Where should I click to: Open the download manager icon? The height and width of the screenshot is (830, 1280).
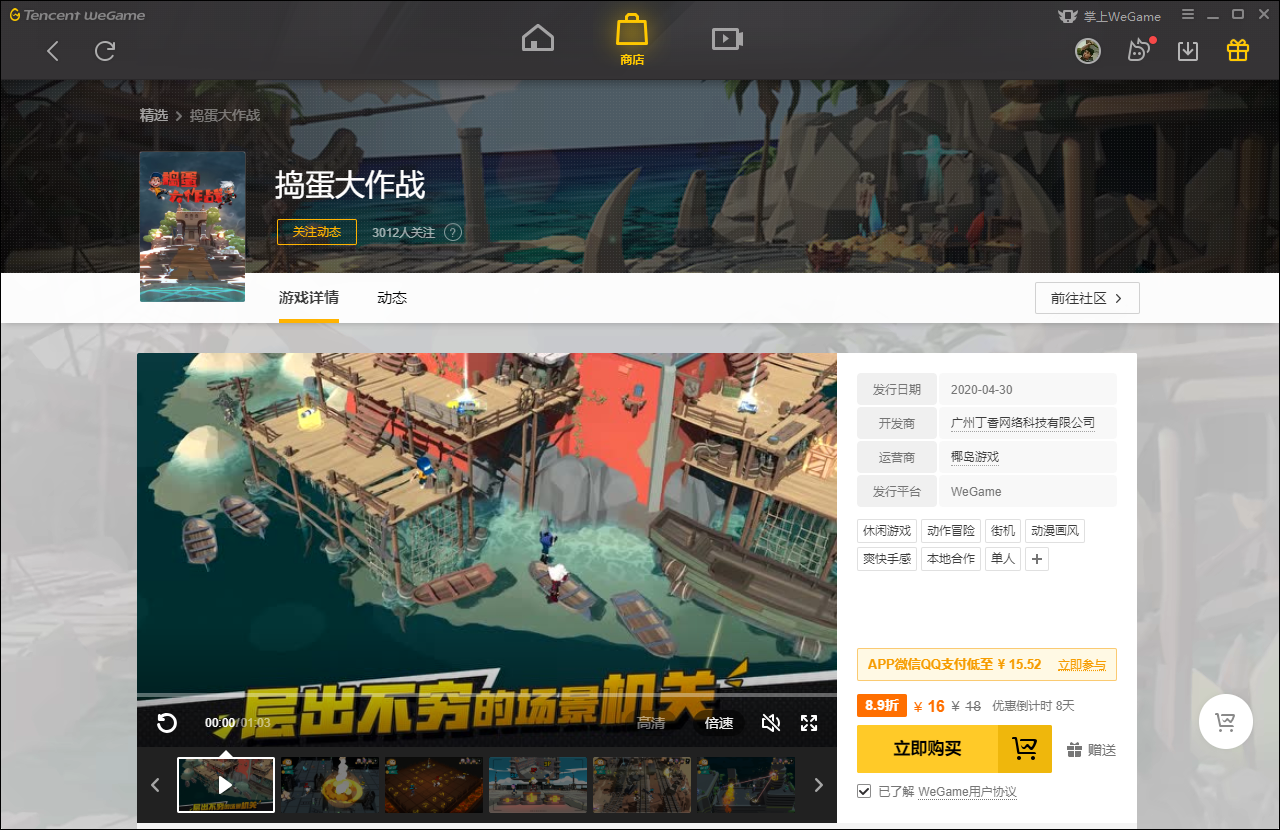pyautogui.click(x=1188, y=51)
